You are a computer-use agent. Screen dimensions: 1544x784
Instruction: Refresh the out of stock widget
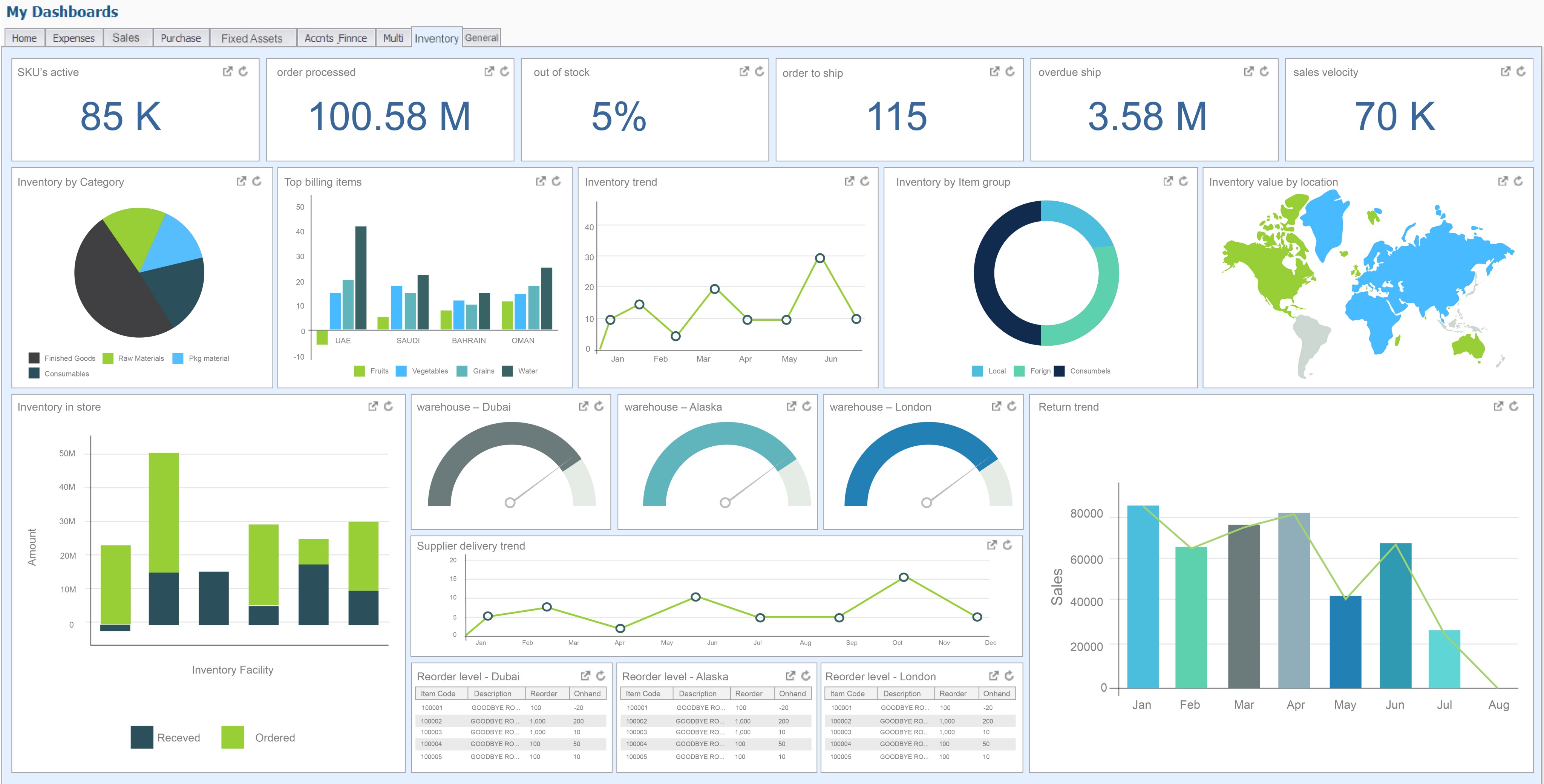coord(760,71)
